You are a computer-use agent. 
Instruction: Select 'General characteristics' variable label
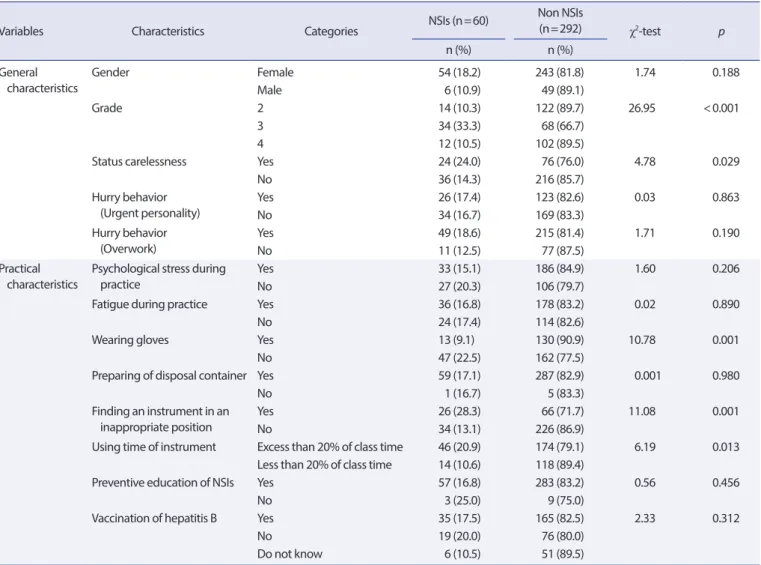pos(38,81)
